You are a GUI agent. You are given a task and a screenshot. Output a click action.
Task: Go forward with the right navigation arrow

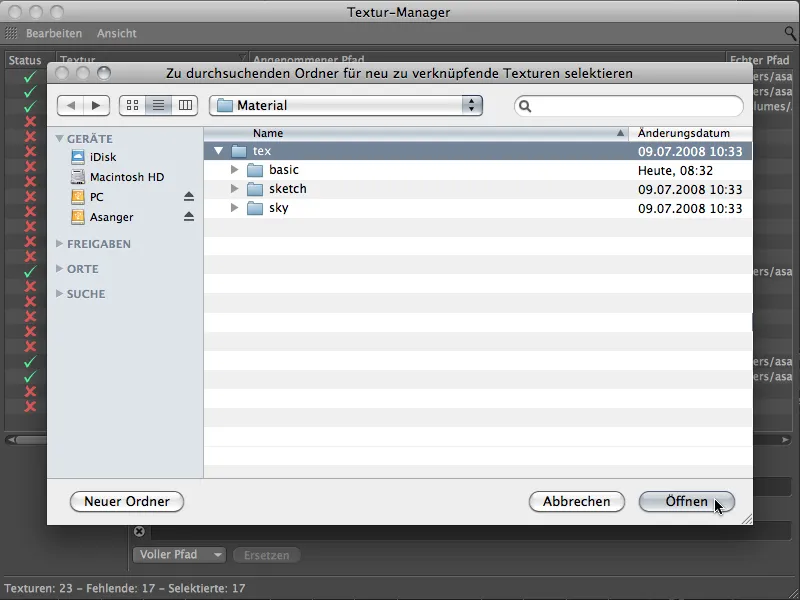96,106
